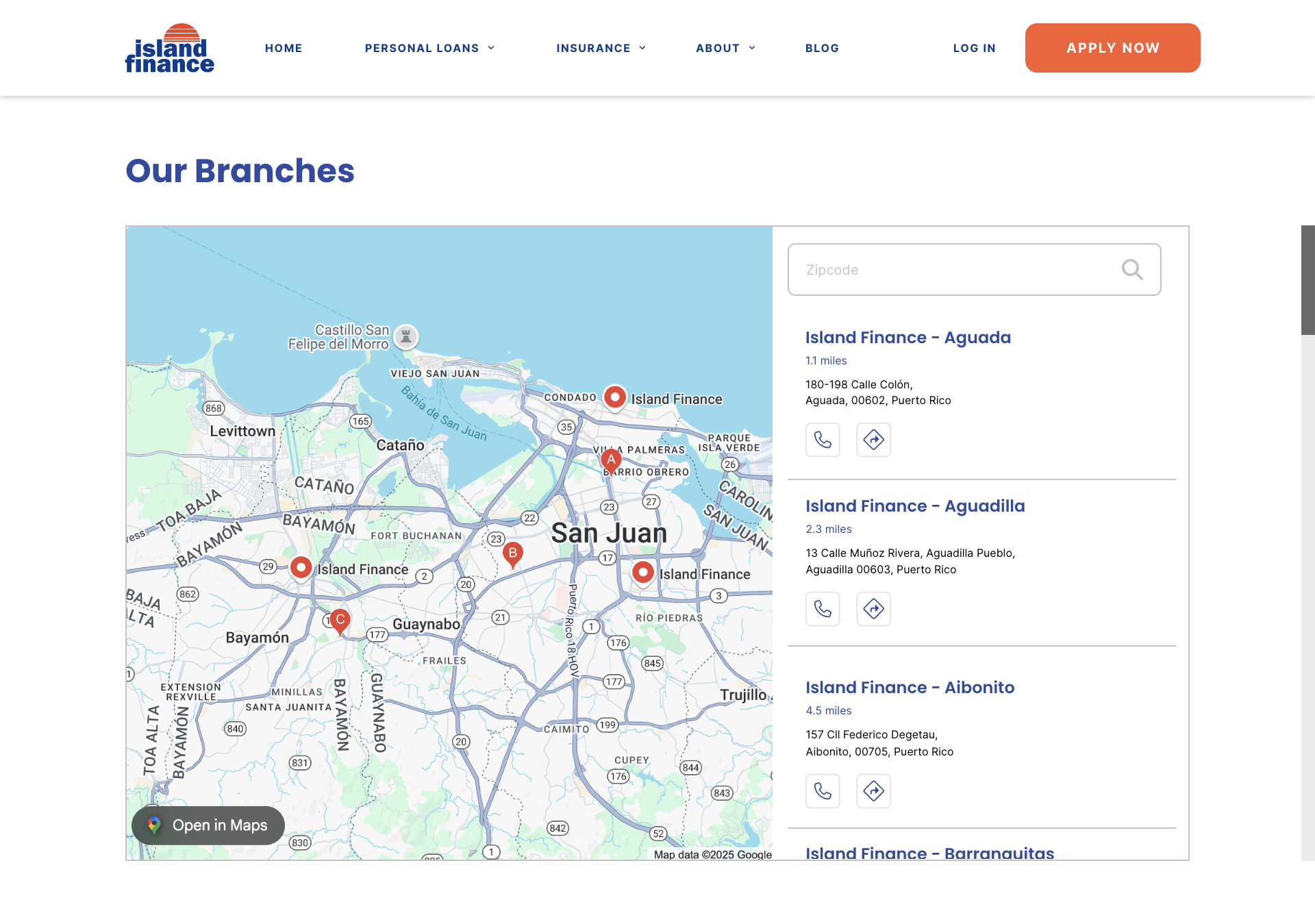Expand the About dropdown menu
The width and height of the screenshot is (1315, 924).
coord(725,48)
